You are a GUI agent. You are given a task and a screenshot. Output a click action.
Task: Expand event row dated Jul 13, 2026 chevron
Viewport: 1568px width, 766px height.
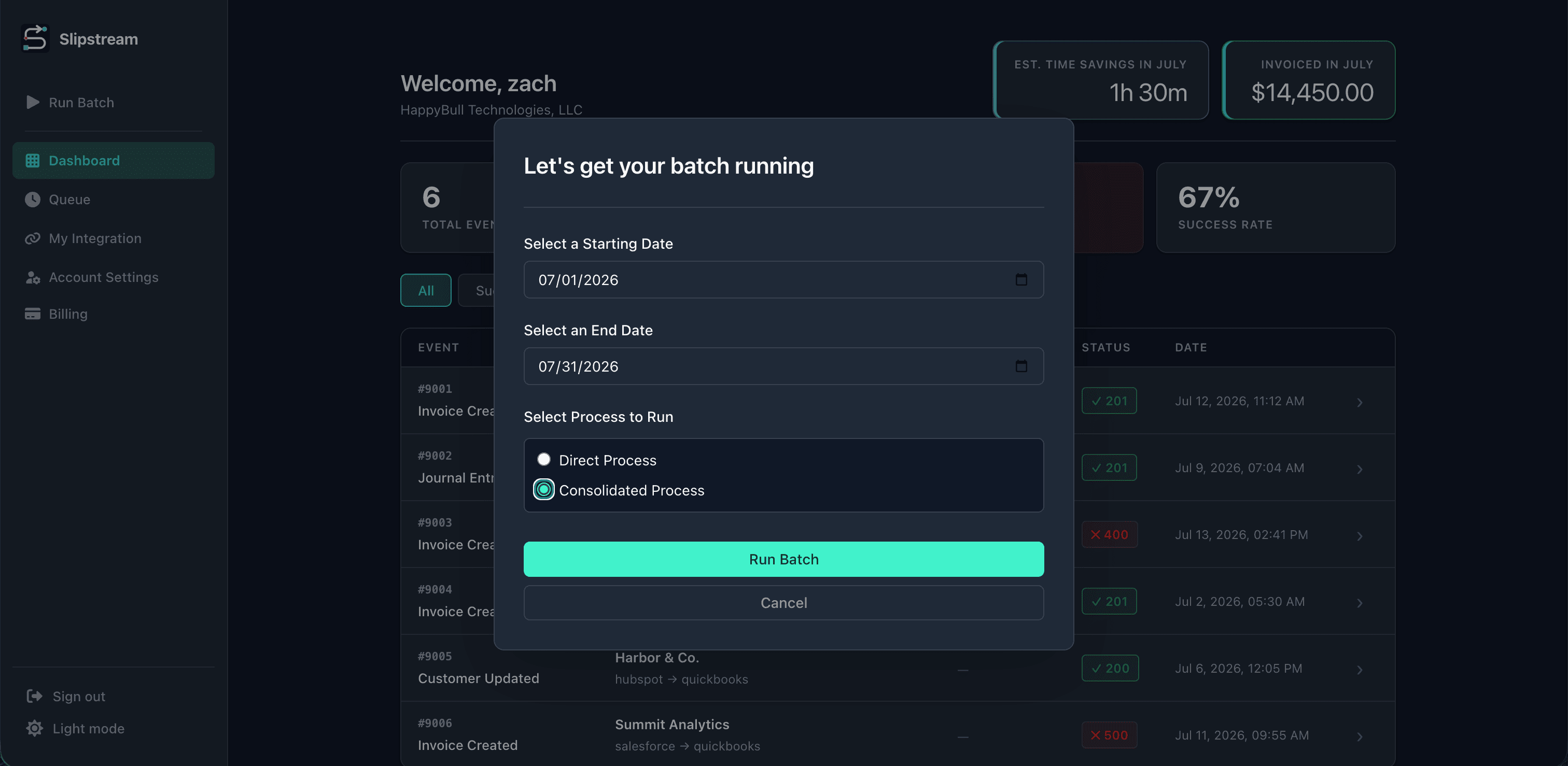[x=1359, y=536]
